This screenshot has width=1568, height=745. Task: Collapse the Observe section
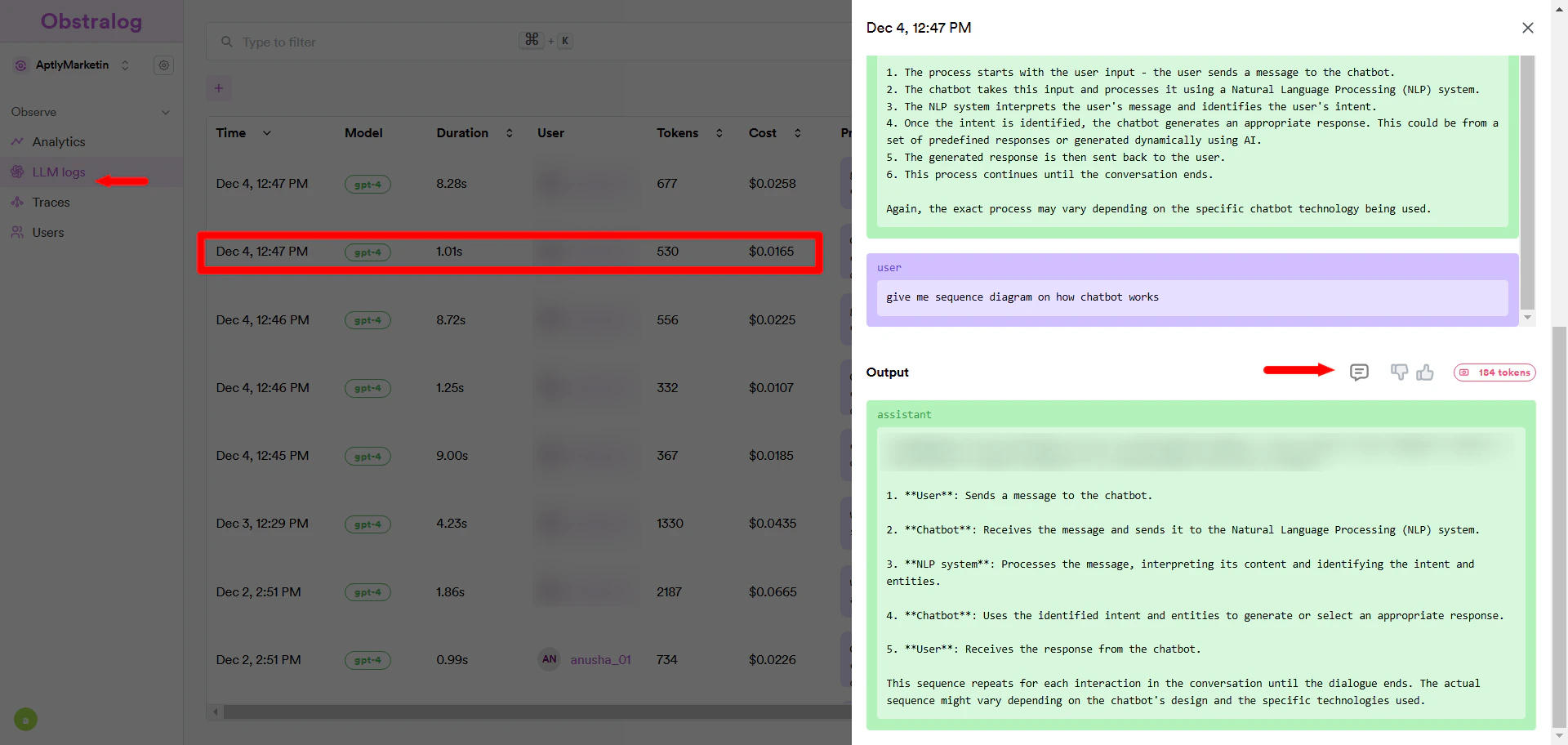pyautogui.click(x=166, y=112)
